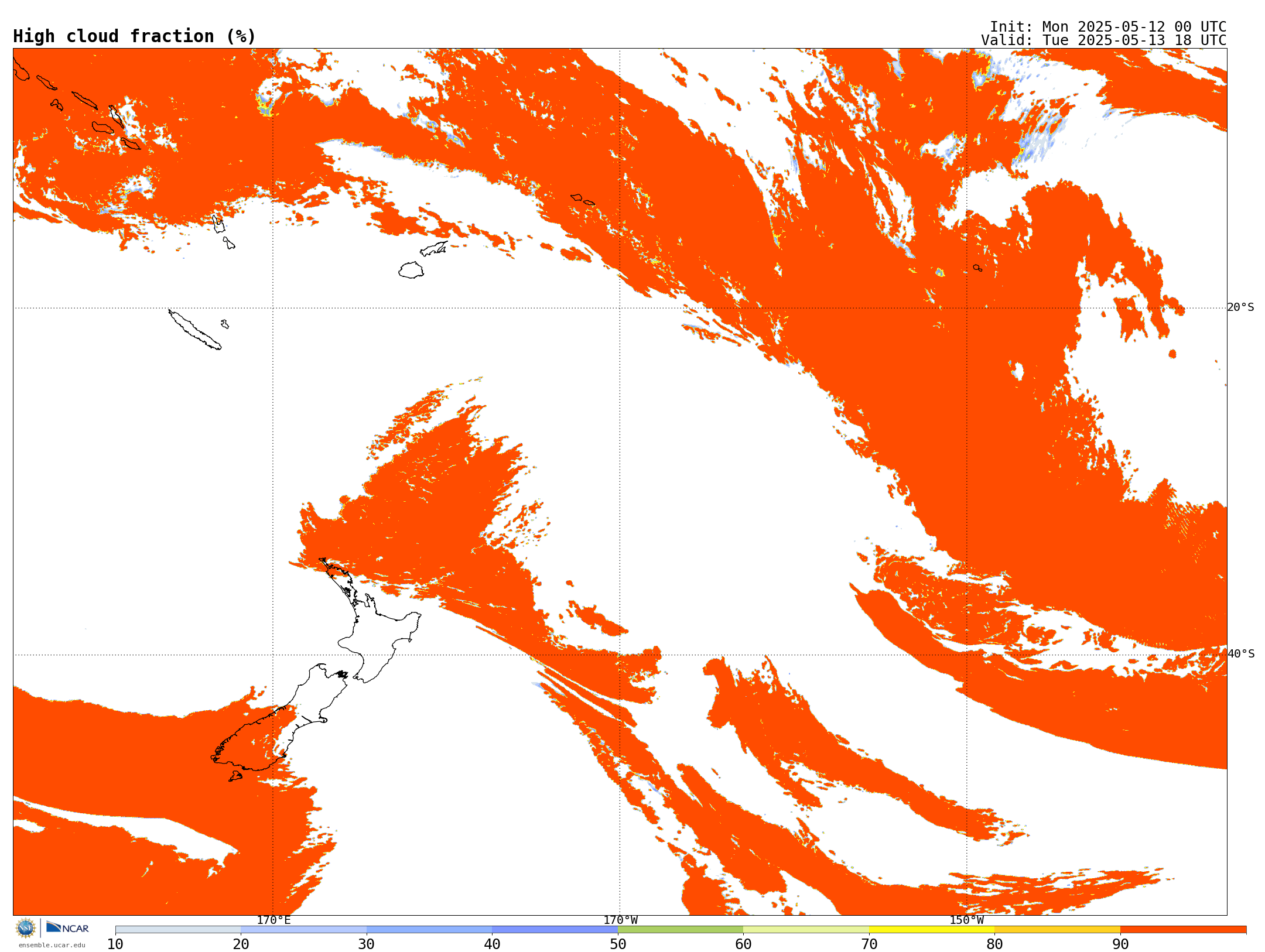This screenshot has width=1265, height=952.
Task: Pick the 90+ red-orange colorbar segment
Action: (1183, 930)
